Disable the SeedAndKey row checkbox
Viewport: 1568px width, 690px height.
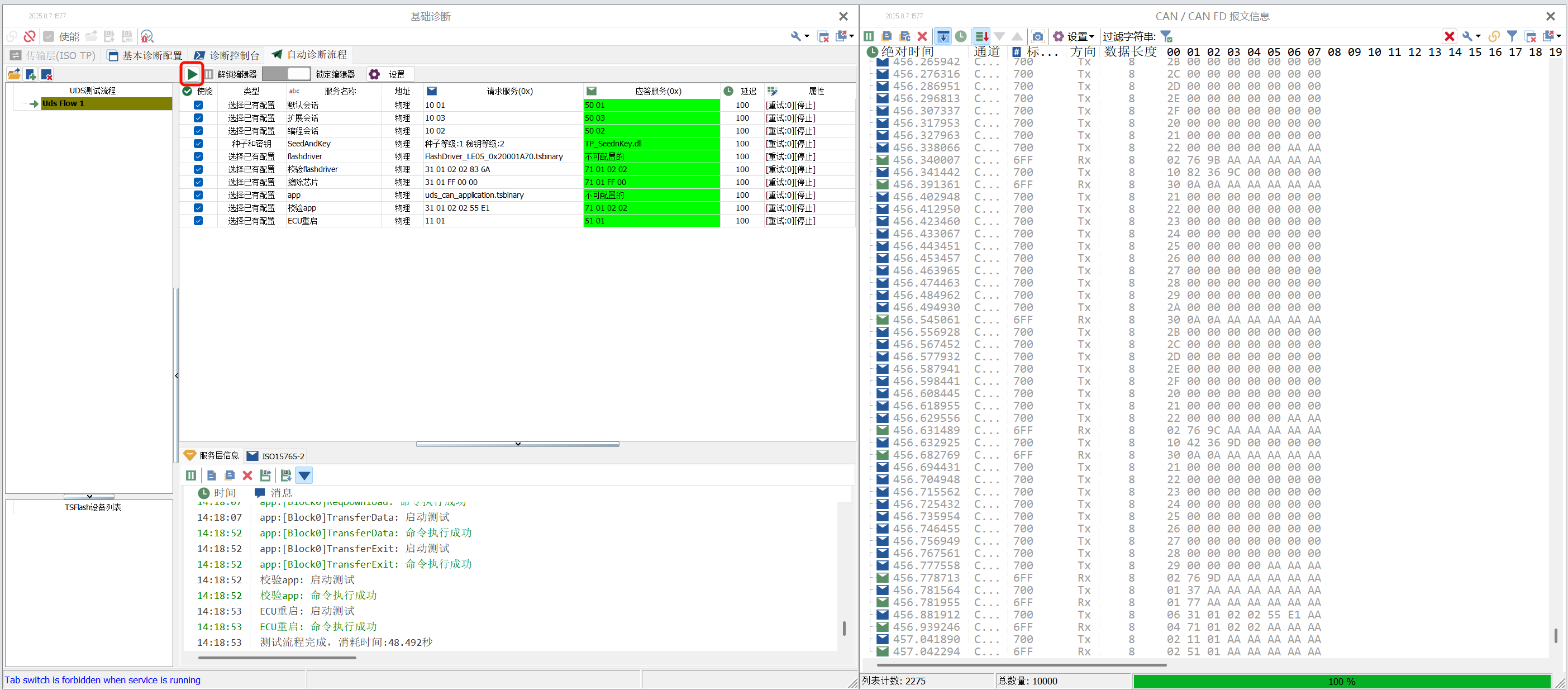coord(198,143)
